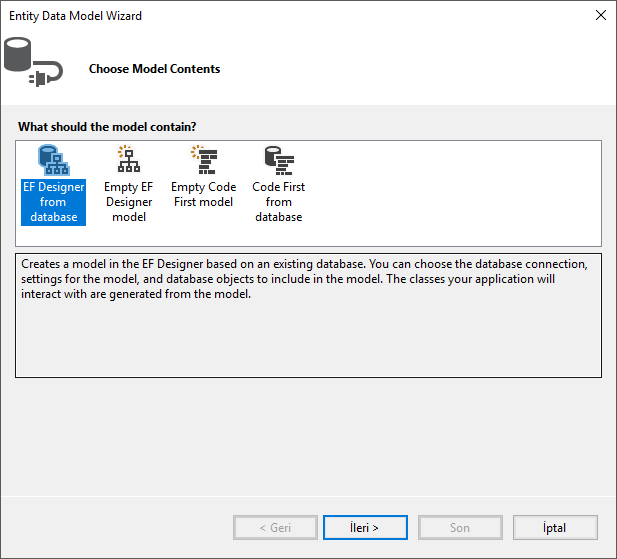Image resolution: width=617 pixels, height=559 pixels.
Task: Cancel the wizard with the İptal button
Action: point(555,527)
